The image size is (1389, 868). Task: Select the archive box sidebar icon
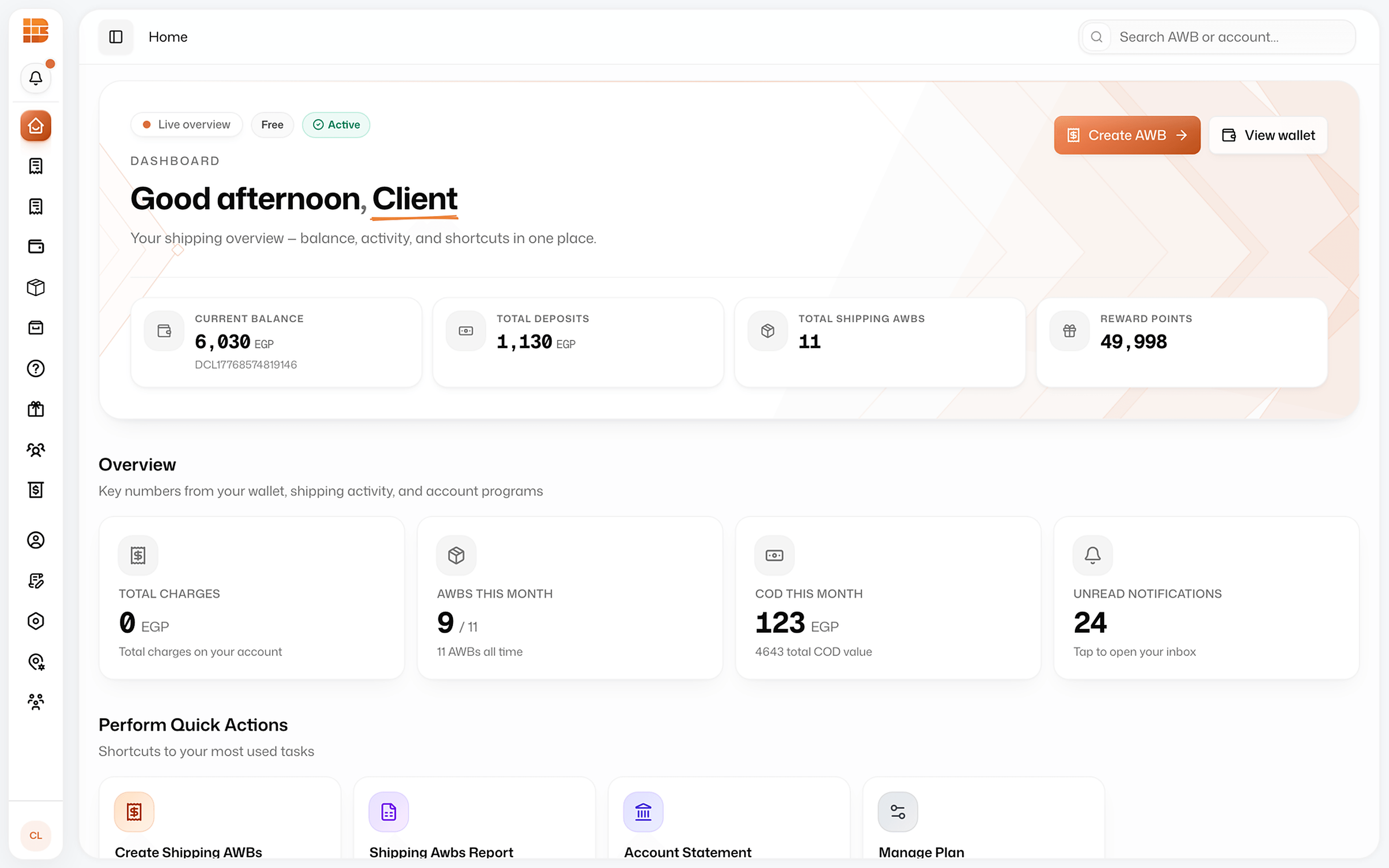35,328
